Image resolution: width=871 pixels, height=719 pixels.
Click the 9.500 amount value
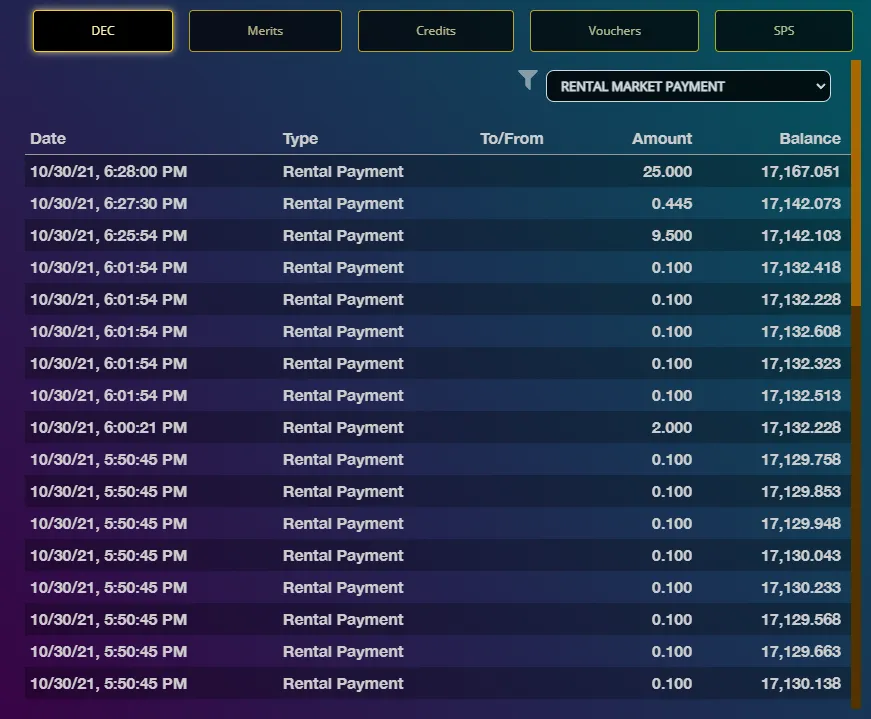tap(672, 236)
